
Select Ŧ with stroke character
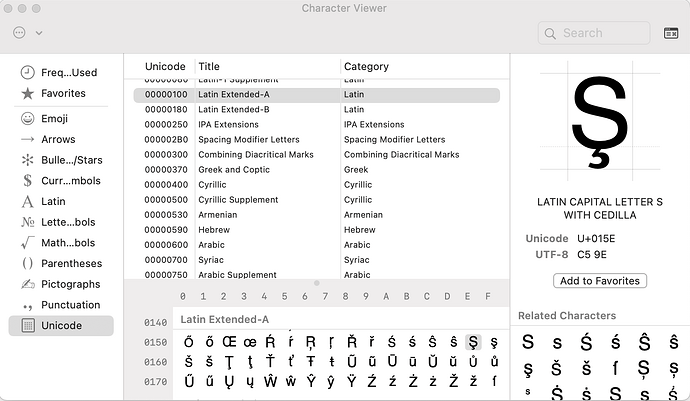click(x=311, y=362)
